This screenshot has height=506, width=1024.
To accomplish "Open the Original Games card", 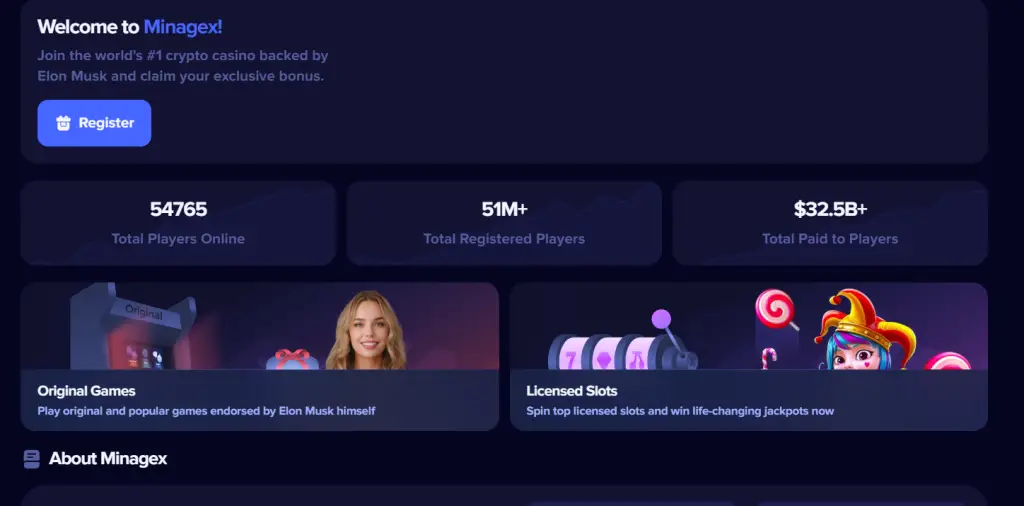I will tap(260, 356).
